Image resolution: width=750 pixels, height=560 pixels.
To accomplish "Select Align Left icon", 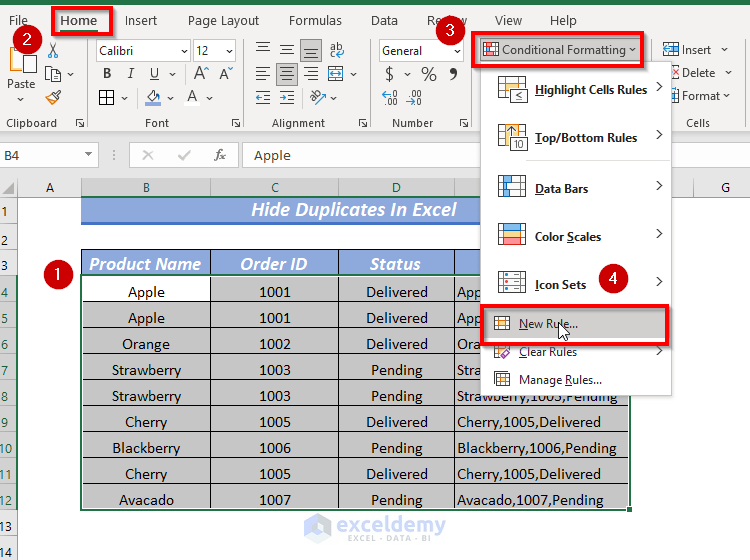I will pyautogui.click(x=263, y=74).
